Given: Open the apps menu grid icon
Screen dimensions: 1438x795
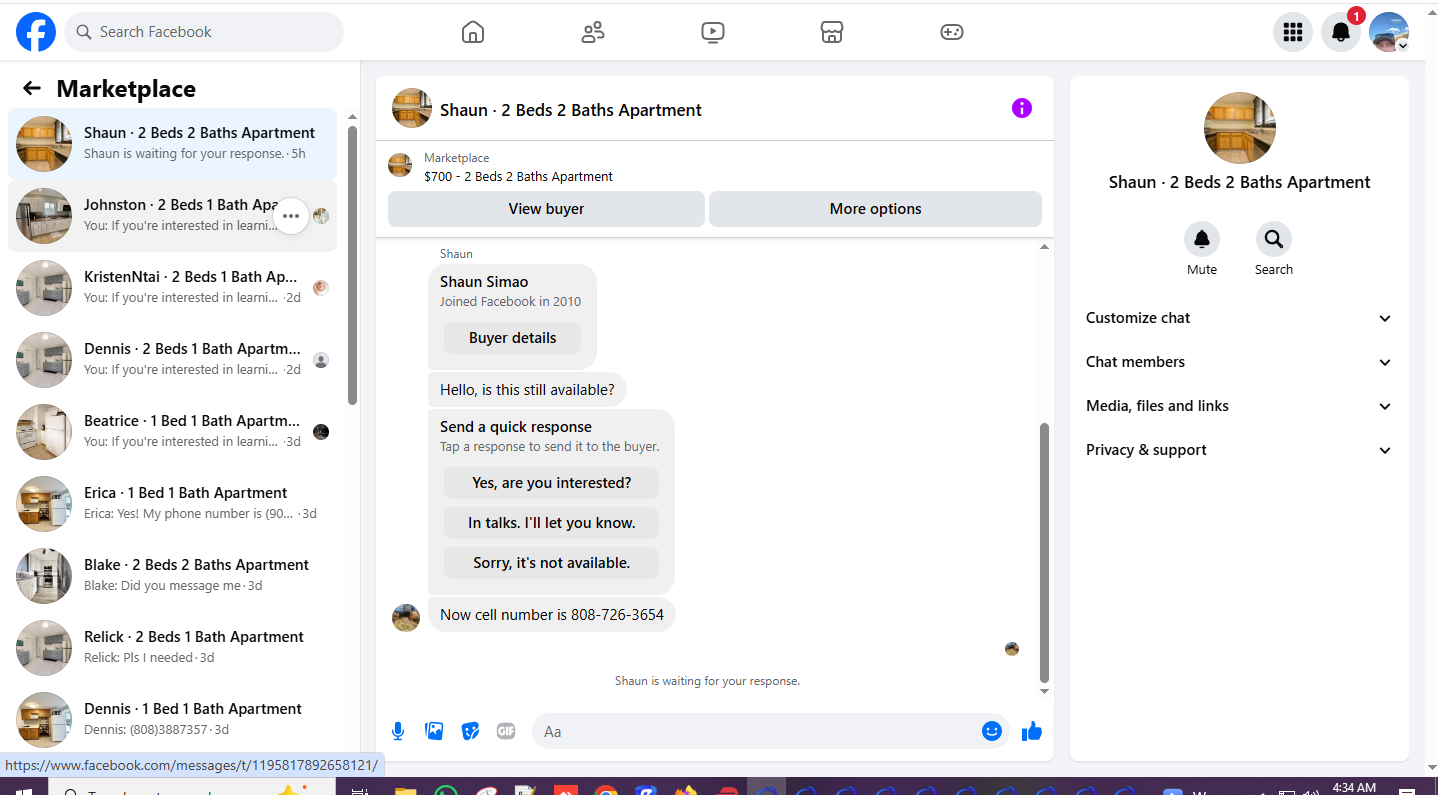Looking at the screenshot, I should tap(1293, 32).
